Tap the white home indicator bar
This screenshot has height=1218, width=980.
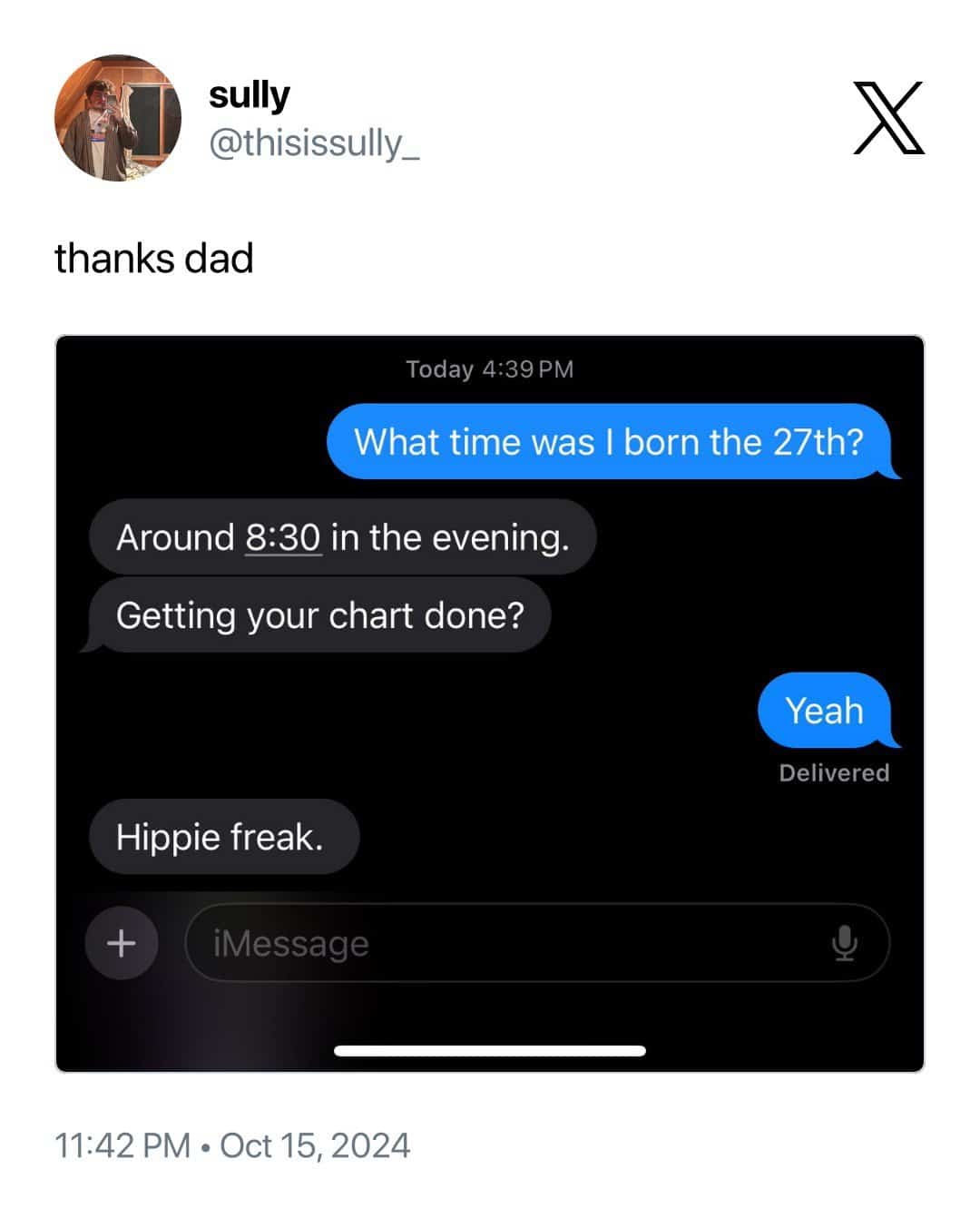(490, 1051)
